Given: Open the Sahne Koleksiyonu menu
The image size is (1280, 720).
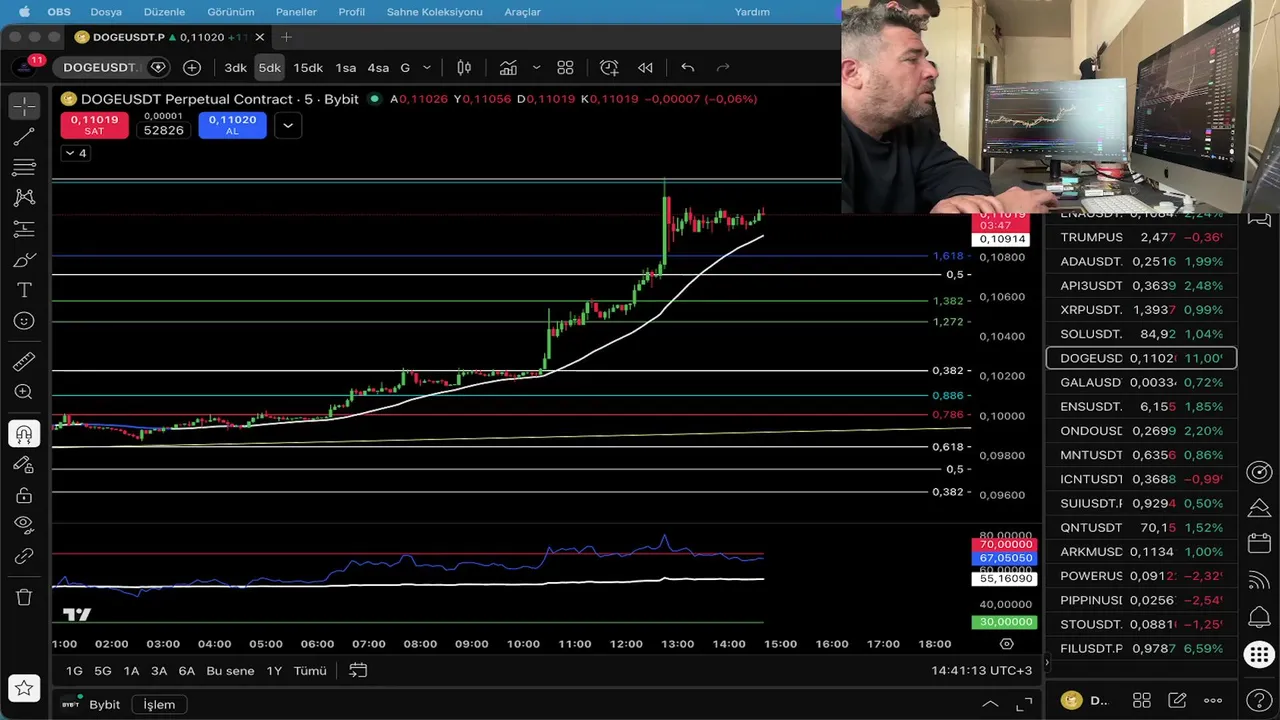Looking at the screenshot, I should (434, 12).
